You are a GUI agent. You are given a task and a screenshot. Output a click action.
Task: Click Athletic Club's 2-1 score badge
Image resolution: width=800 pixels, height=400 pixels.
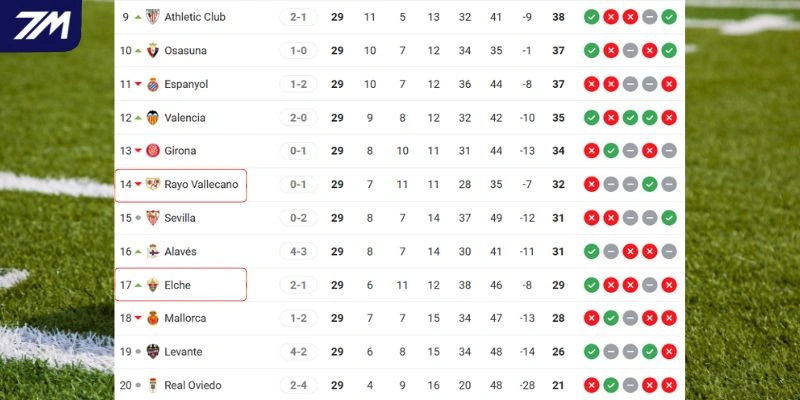(298, 17)
